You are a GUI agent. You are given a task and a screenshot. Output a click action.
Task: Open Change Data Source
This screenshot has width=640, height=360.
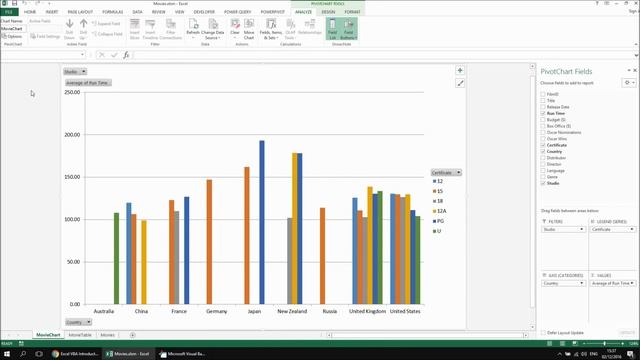point(213,29)
